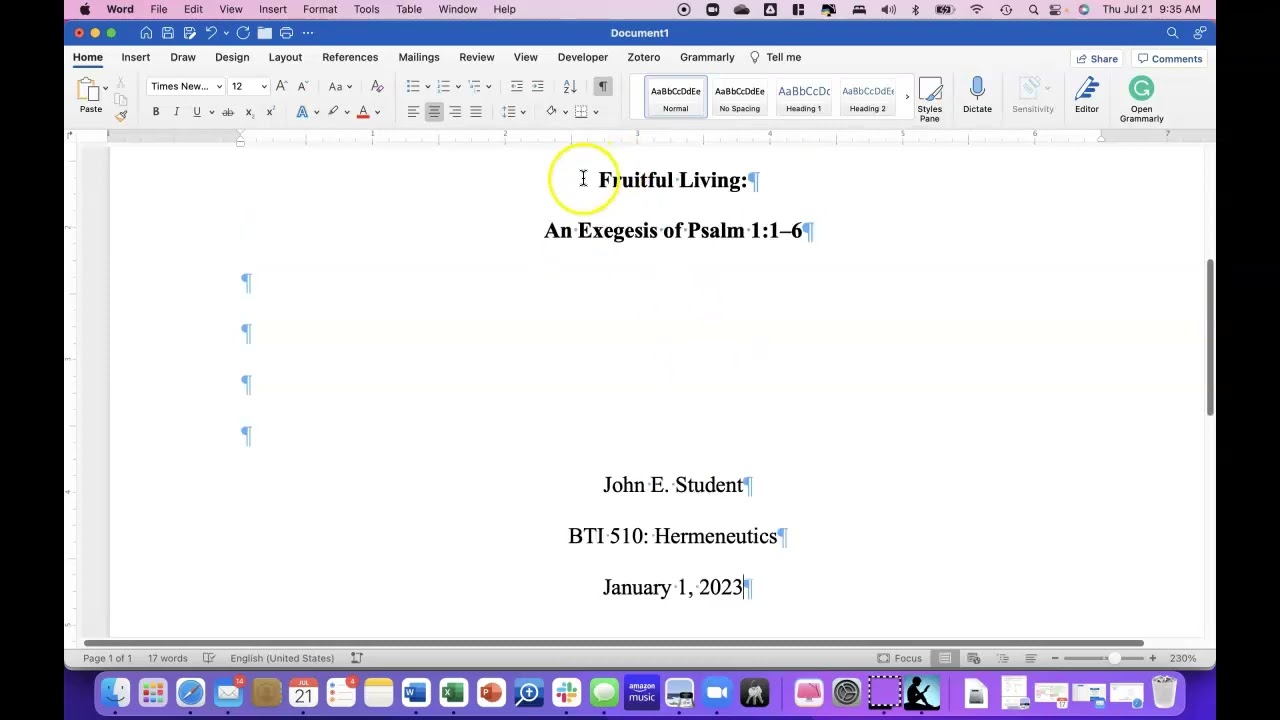Click the 17 words count in status bar
This screenshot has width=1280, height=720.
pos(167,658)
